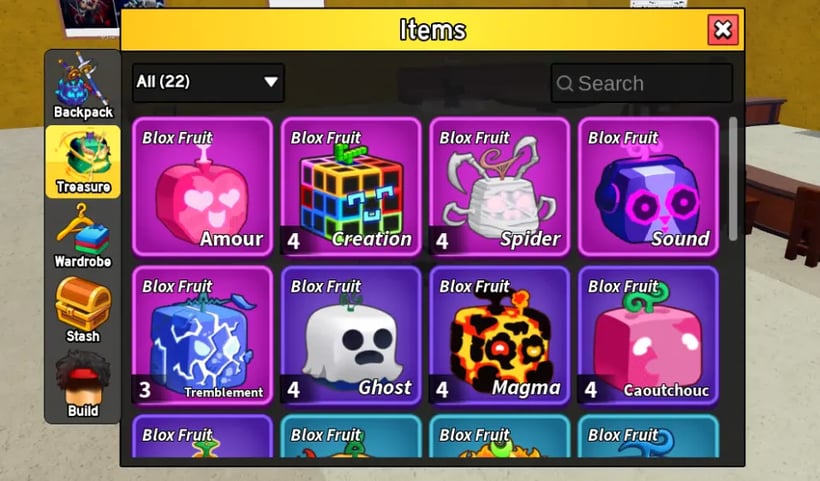The width and height of the screenshot is (820, 481).
Task: Select the Magma Blox Fruit
Action: point(499,336)
